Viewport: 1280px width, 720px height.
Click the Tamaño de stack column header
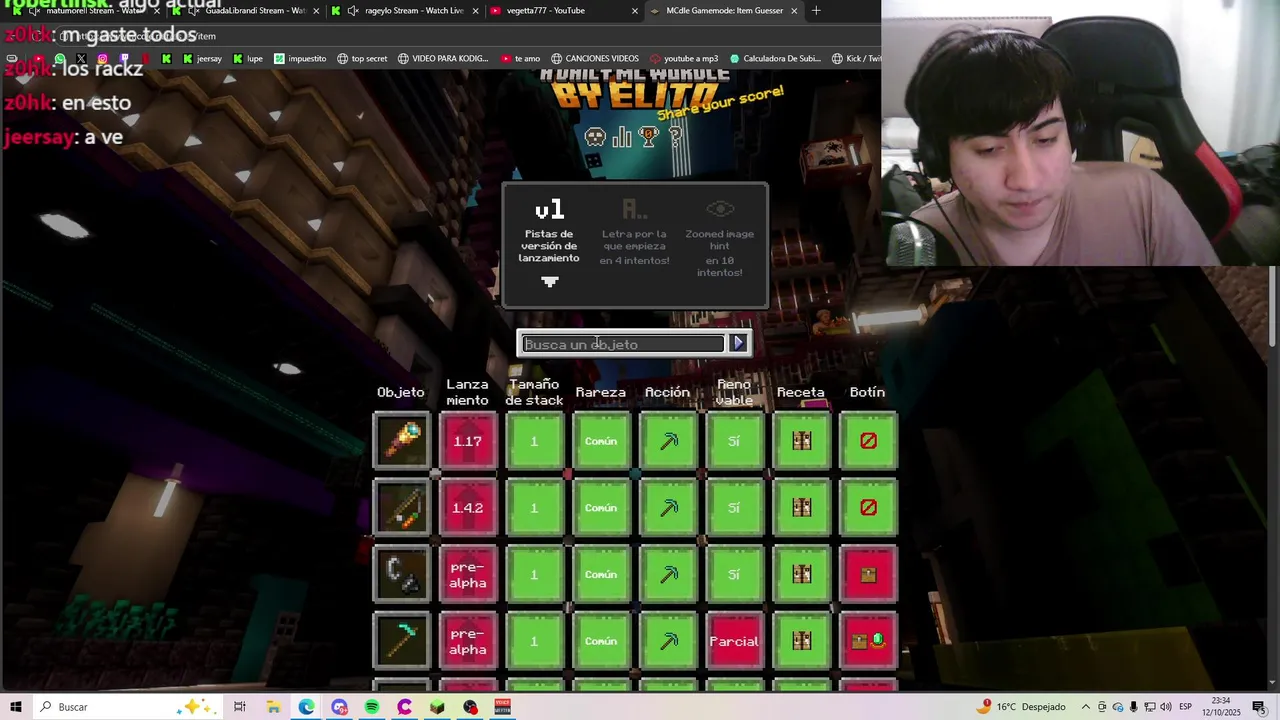pos(534,392)
